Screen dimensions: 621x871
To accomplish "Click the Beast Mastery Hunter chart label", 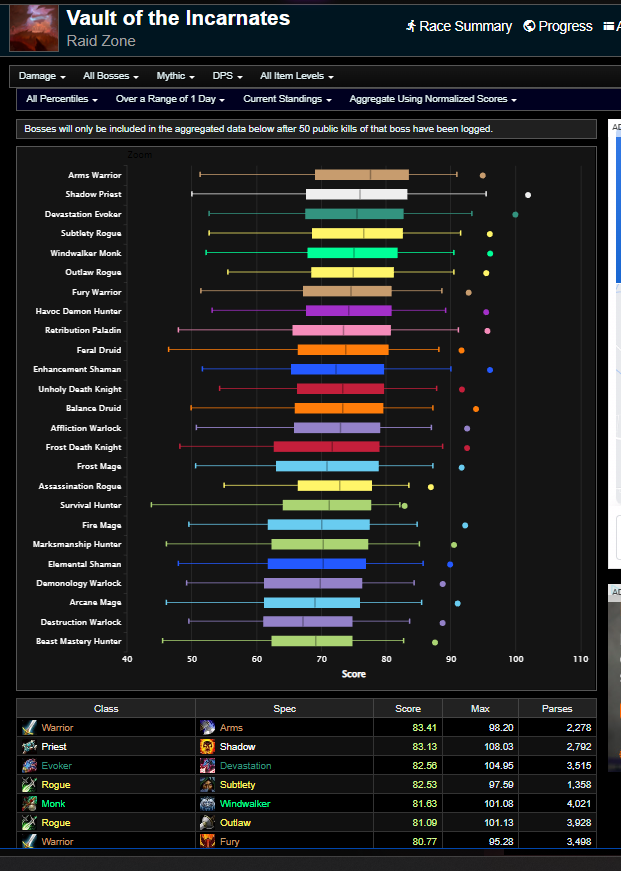I will point(78,641).
